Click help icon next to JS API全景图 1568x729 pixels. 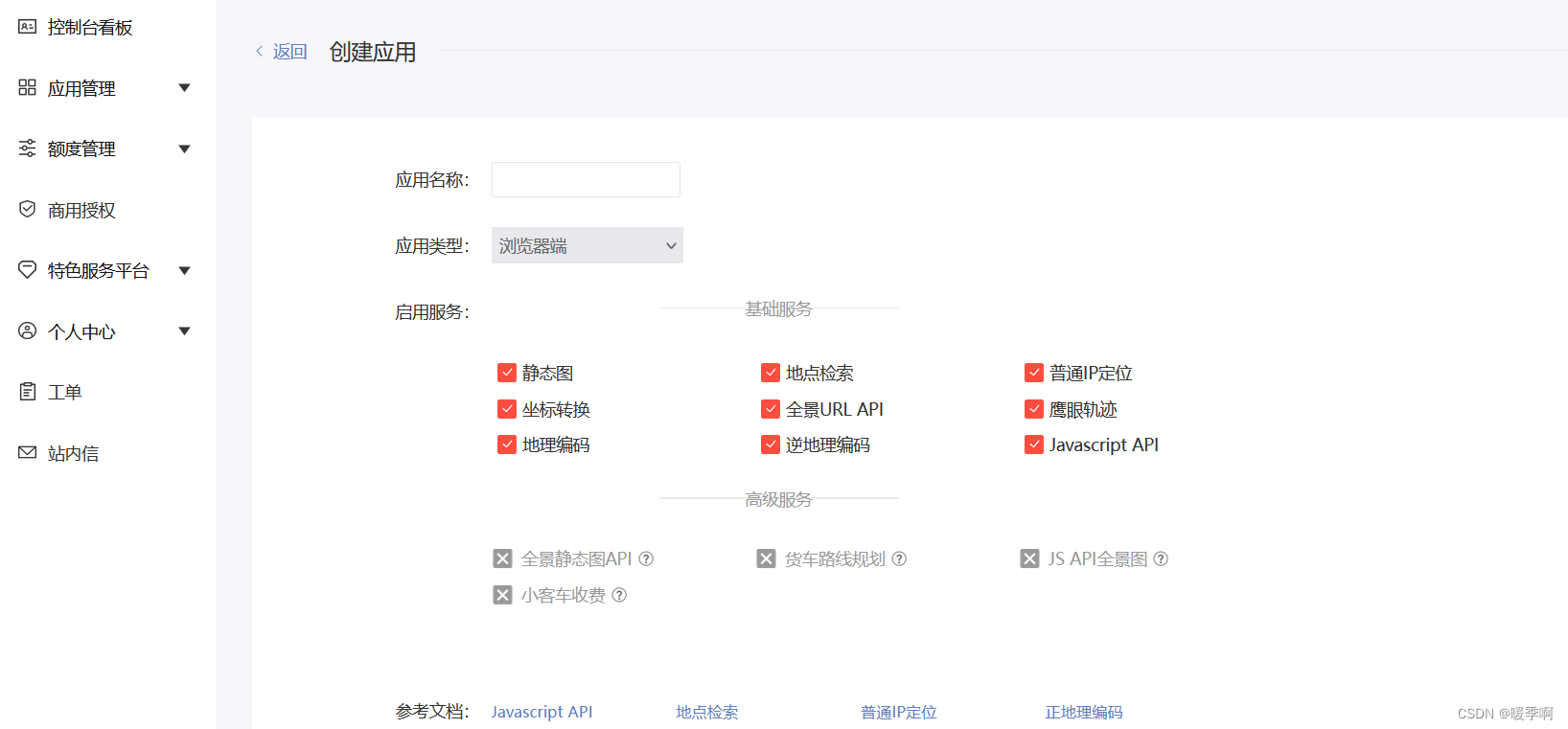coord(1161,558)
